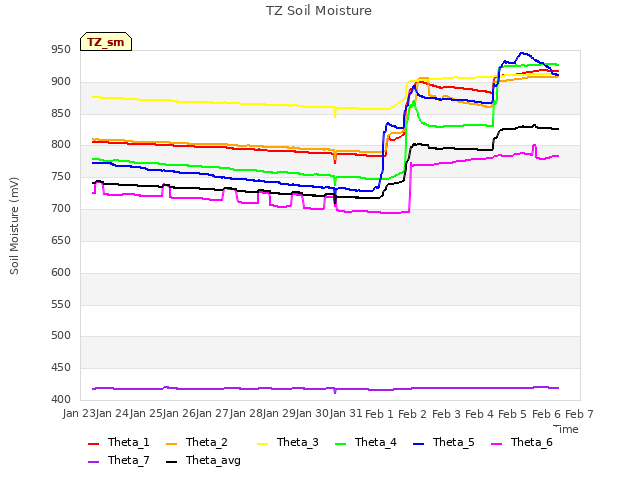Viewport: 640px width, 480px height.
Task: Click the 900 y-axis tick label
Action: tap(61, 82)
